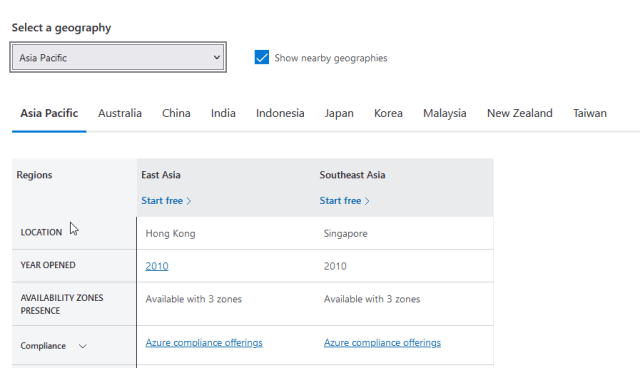Screen dimensions: 640x368
Task: Click the Hong Kong location cell
Action: click(x=170, y=233)
